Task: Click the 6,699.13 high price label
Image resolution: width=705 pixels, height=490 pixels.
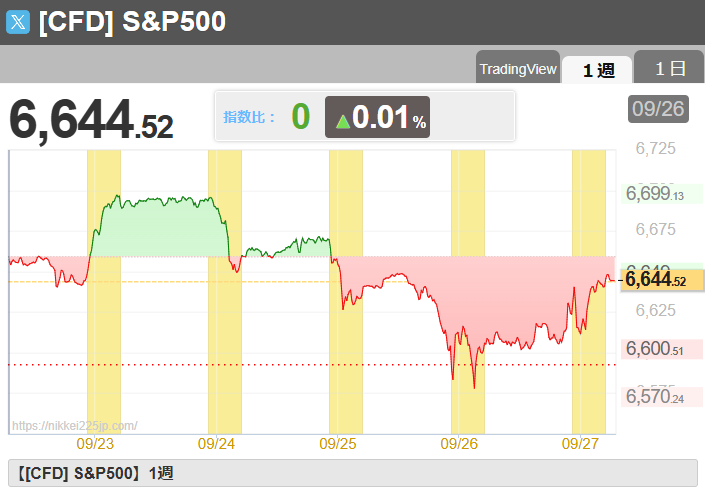Action: coord(654,193)
